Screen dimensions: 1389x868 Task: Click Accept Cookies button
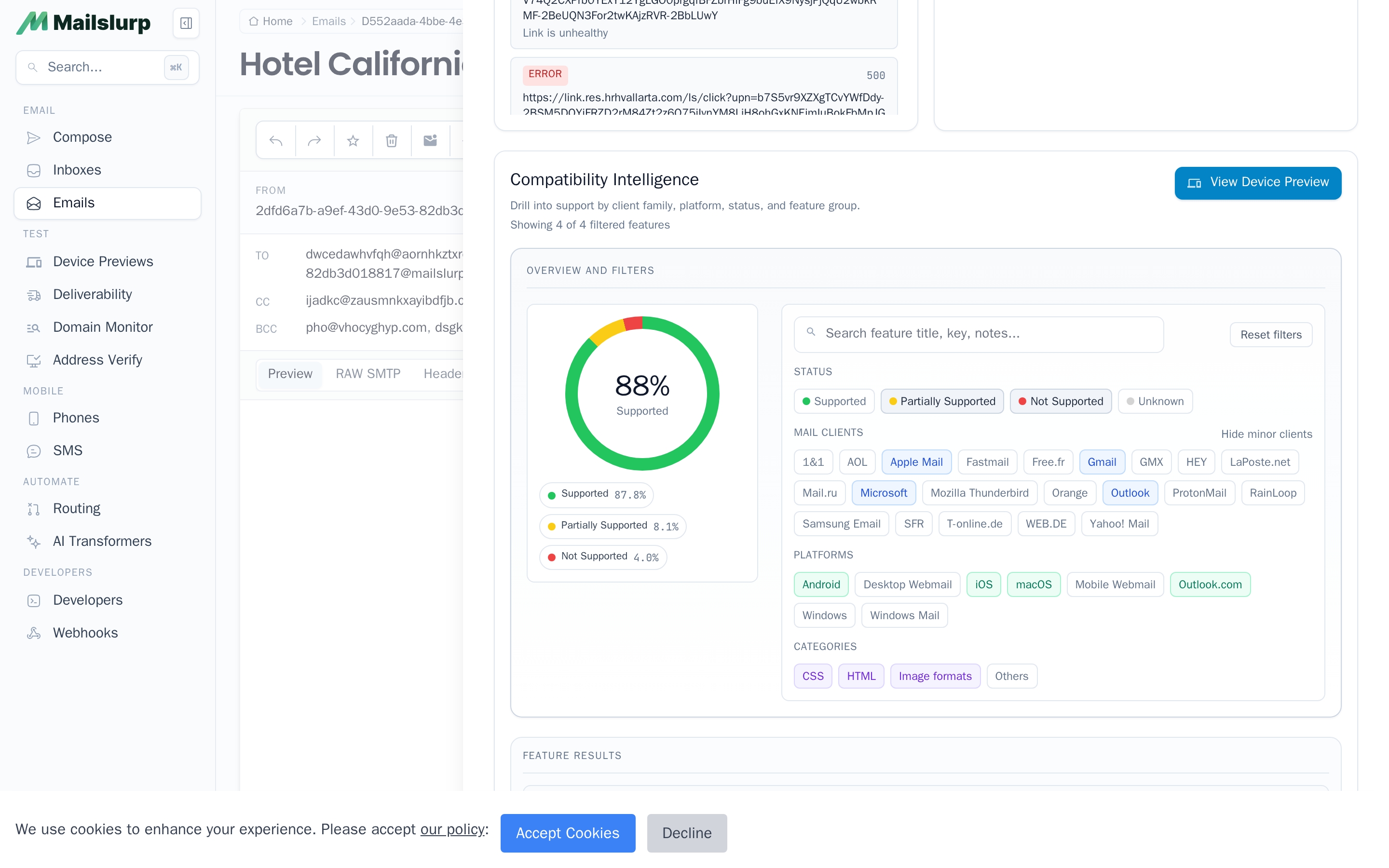567,833
